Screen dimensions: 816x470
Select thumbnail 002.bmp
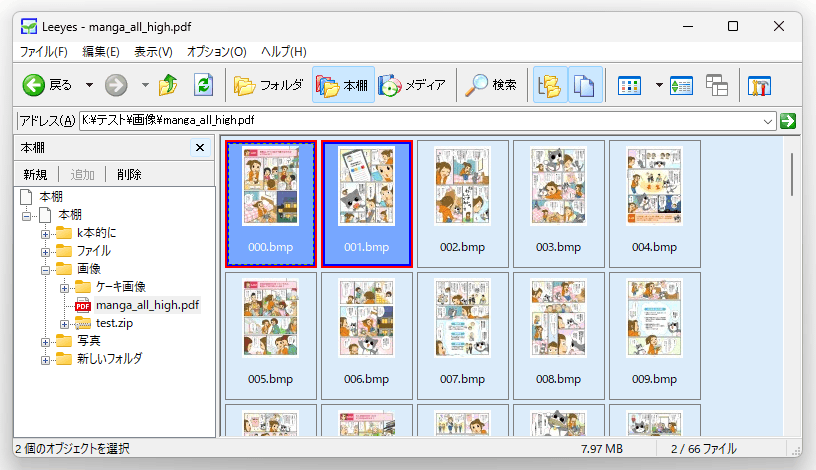pos(463,204)
